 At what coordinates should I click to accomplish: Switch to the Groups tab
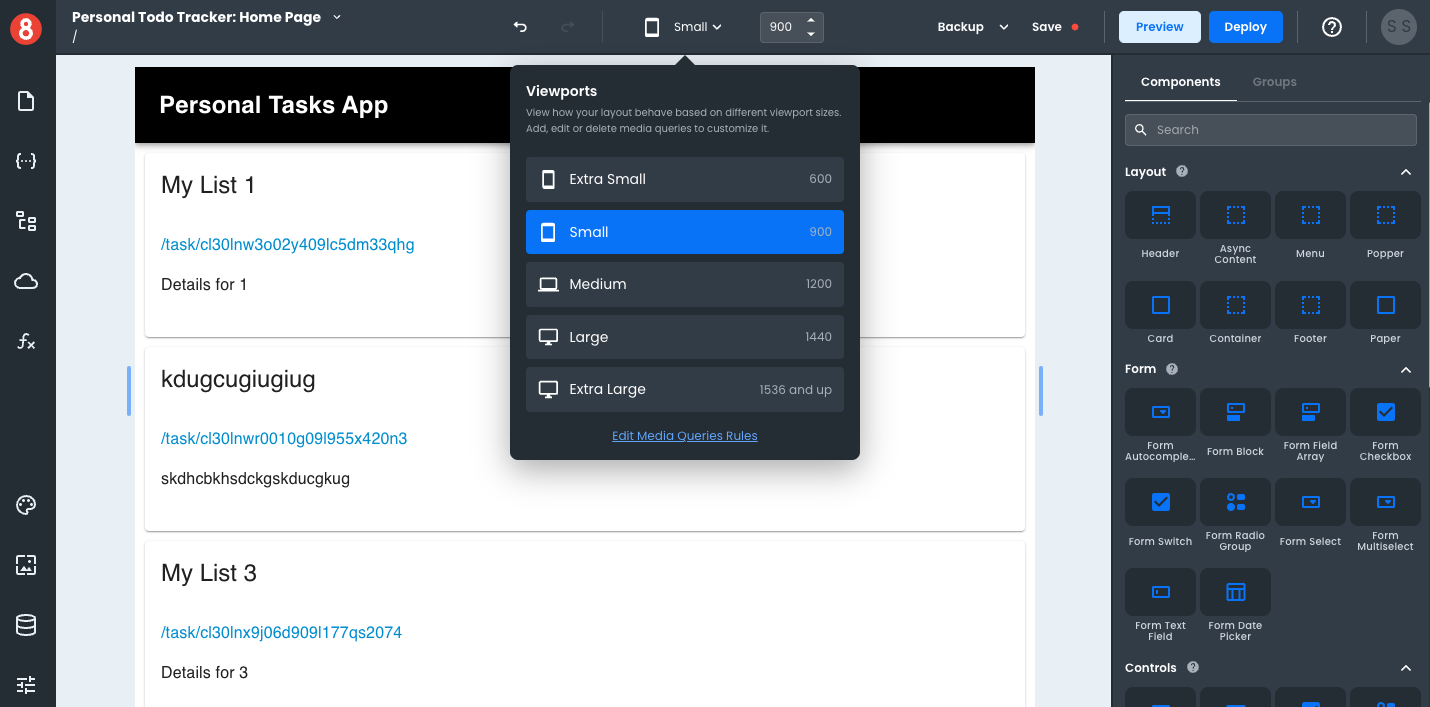tap(1274, 82)
